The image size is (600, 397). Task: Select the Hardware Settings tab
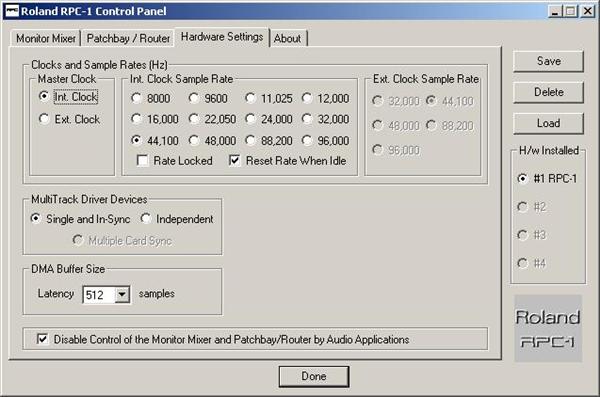tap(222, 37)
